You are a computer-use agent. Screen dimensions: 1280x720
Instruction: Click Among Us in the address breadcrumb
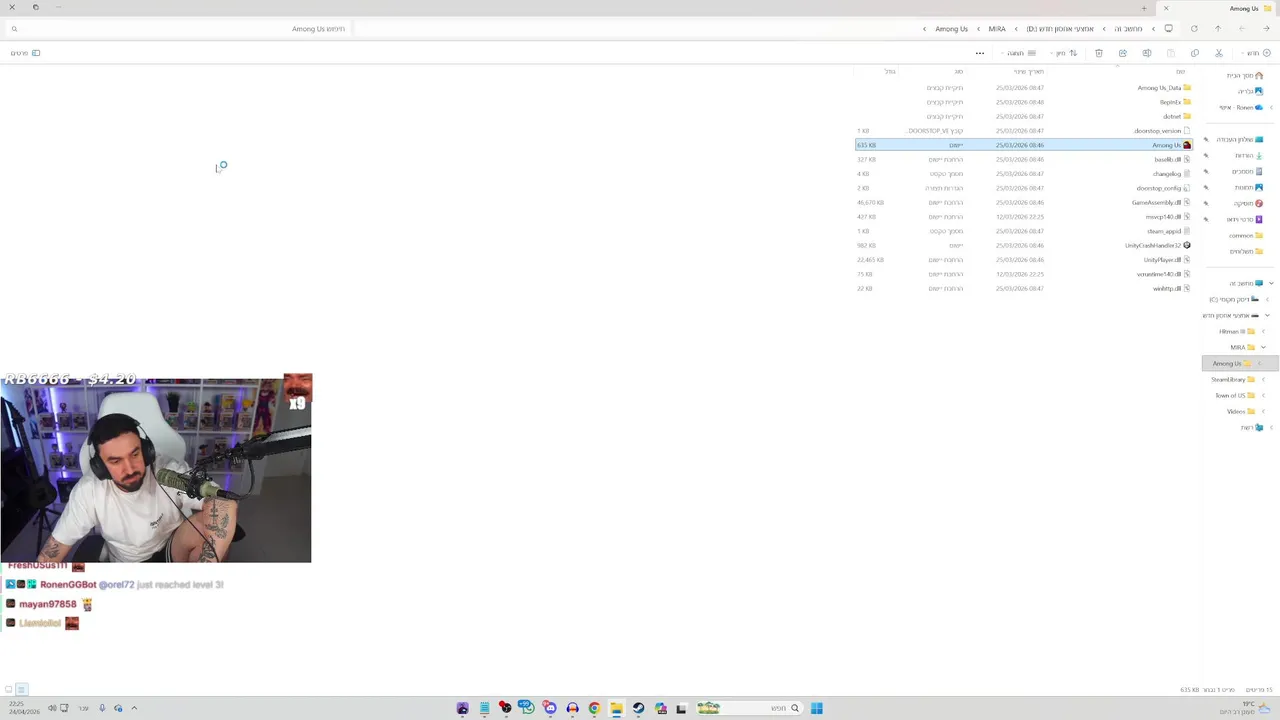point(951,29)
